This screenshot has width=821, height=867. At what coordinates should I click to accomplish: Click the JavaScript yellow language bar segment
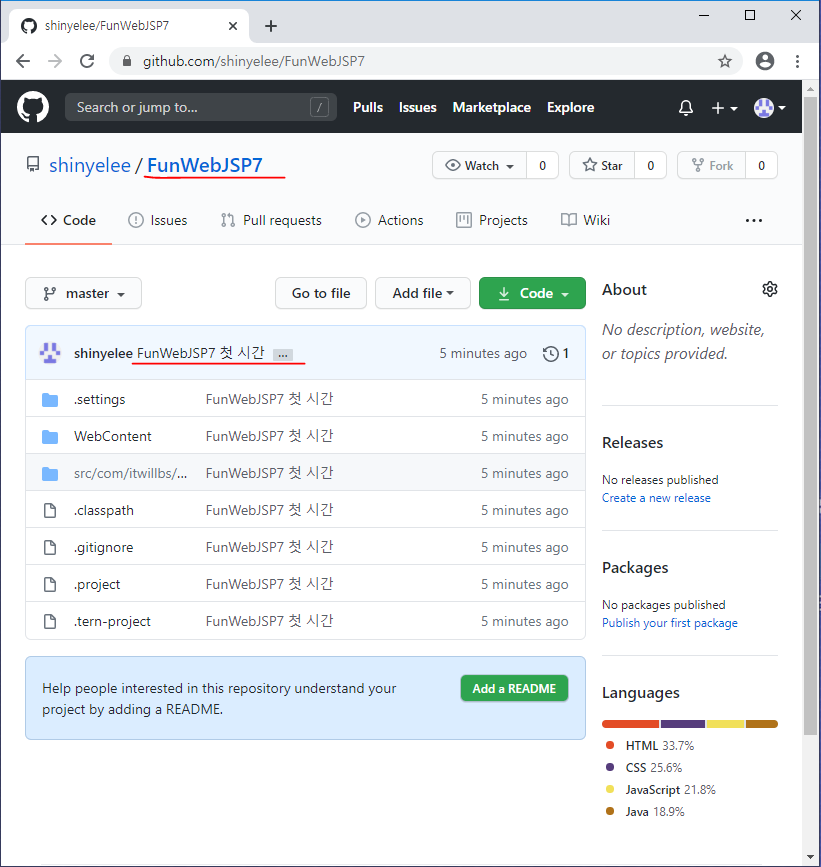coord(725,724)
